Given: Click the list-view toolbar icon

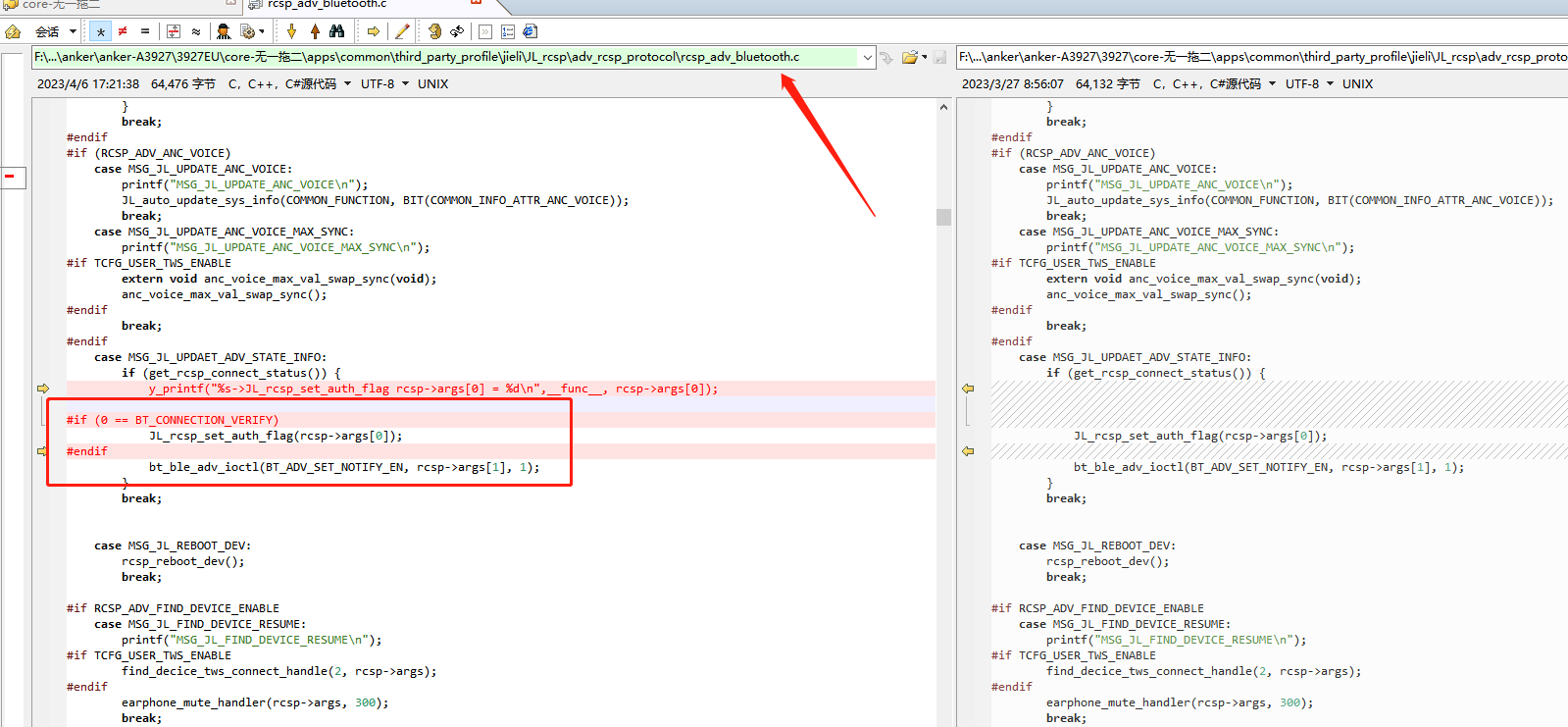Looking at the screenshot, I should pos(508,31).
